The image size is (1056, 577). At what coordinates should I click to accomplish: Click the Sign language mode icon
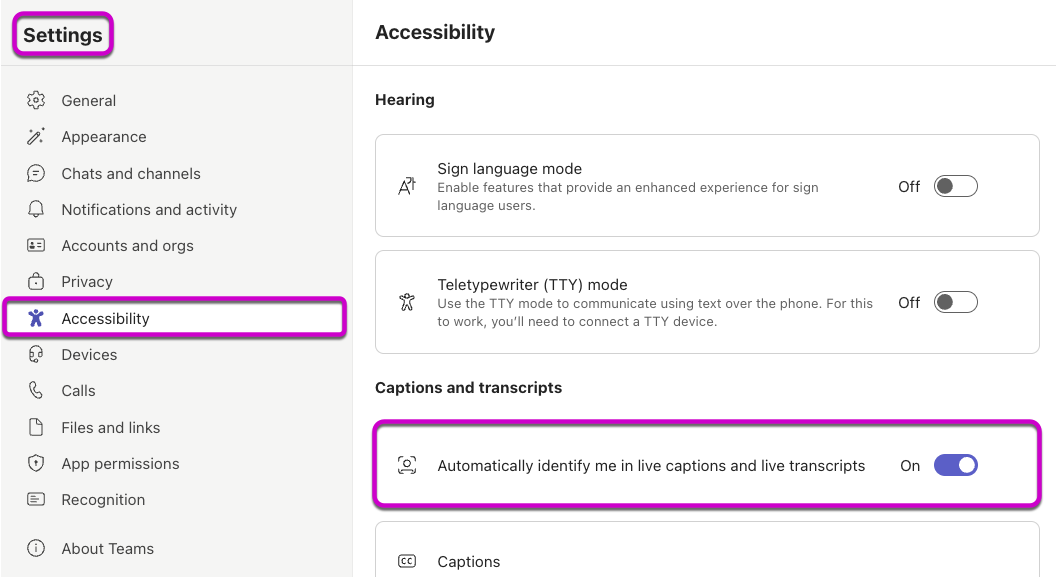[407, 186]
